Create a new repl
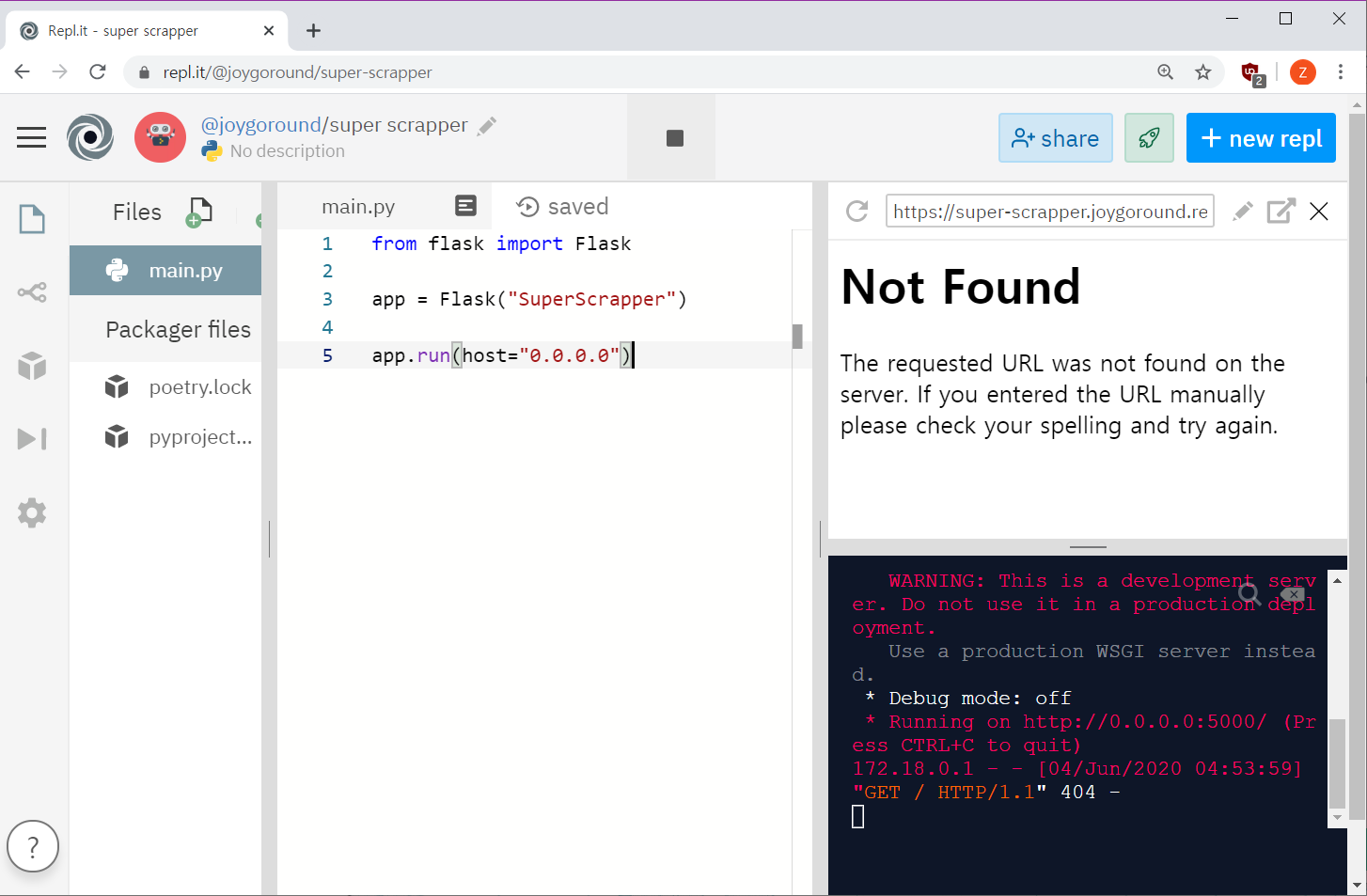Image resolution: width=1367 pixels, height=896 pixels. 1261,137
